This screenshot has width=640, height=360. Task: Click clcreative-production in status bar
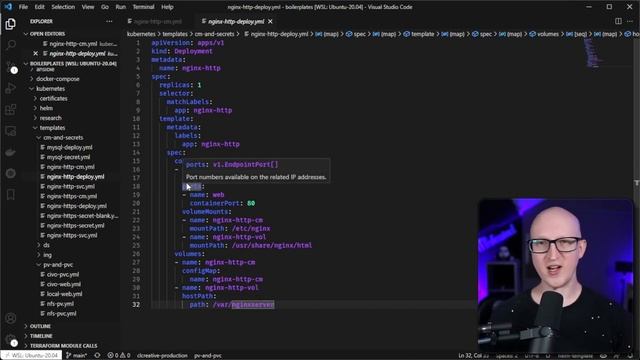tap(162, 356)
